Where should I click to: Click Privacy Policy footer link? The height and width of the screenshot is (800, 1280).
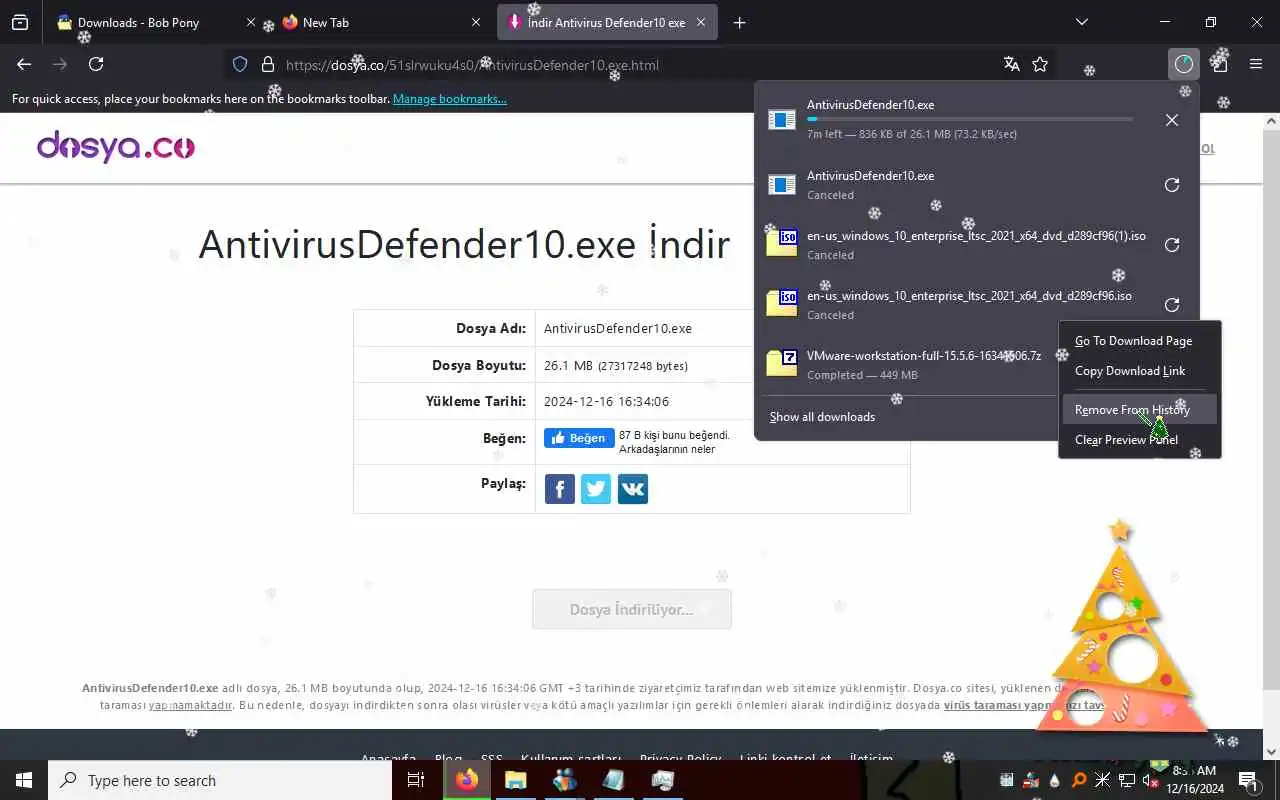[x=680, y=757]
